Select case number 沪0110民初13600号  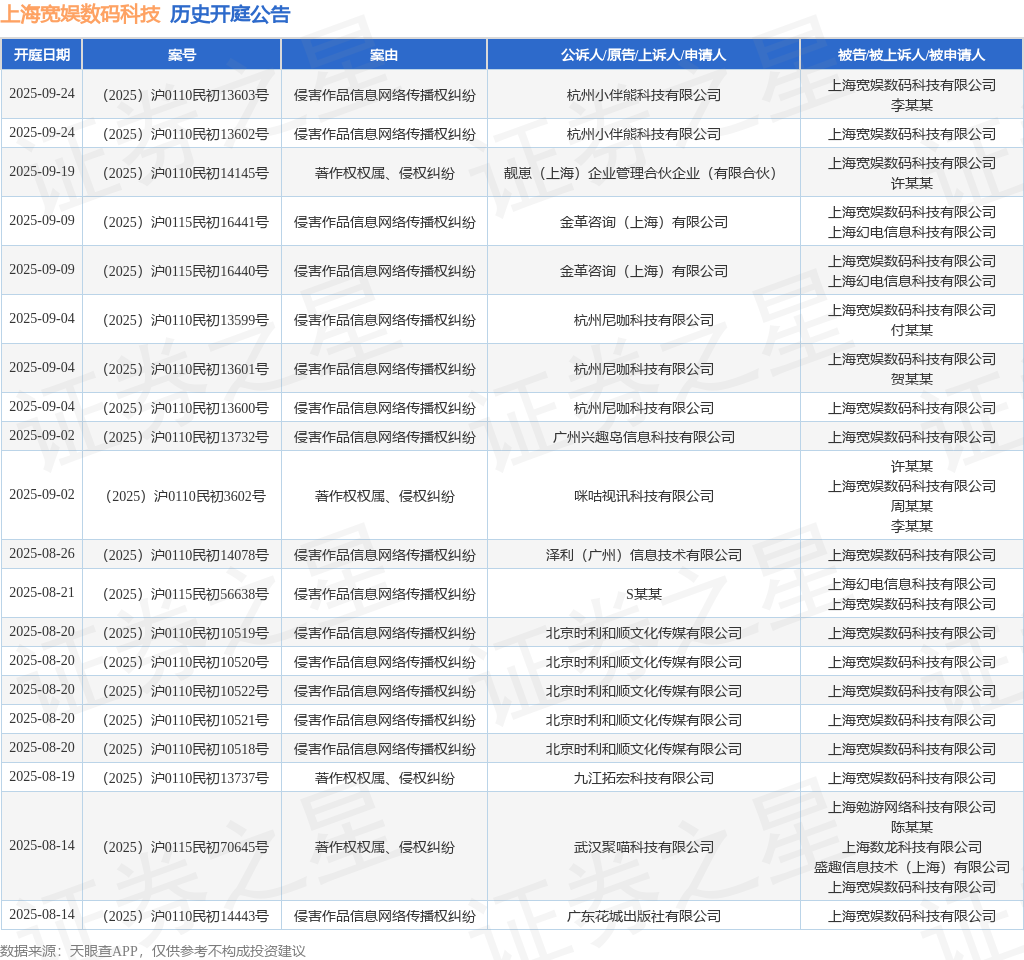(x=185, y=409)
